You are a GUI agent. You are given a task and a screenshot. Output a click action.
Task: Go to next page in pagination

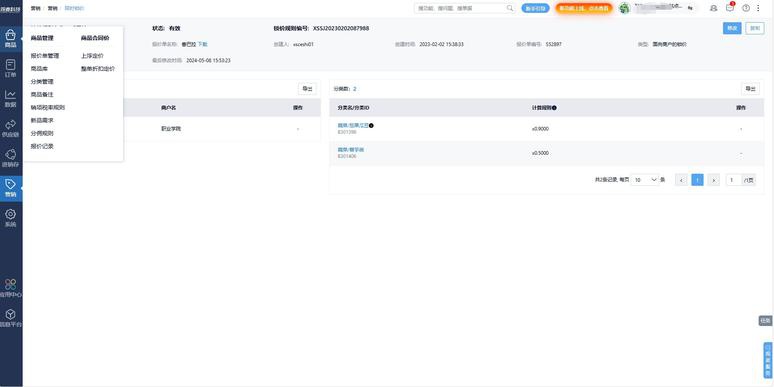pos(713,180)
